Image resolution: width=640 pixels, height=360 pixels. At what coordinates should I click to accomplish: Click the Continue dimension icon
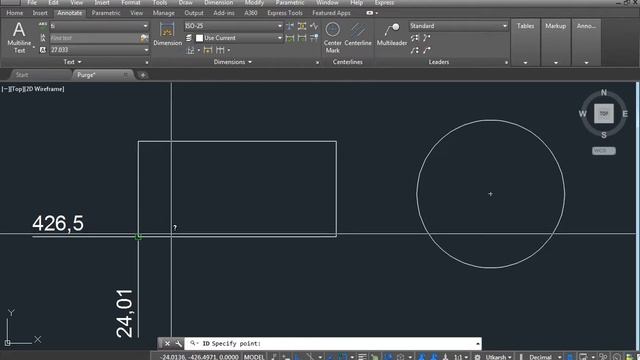(x=220, y=50)
